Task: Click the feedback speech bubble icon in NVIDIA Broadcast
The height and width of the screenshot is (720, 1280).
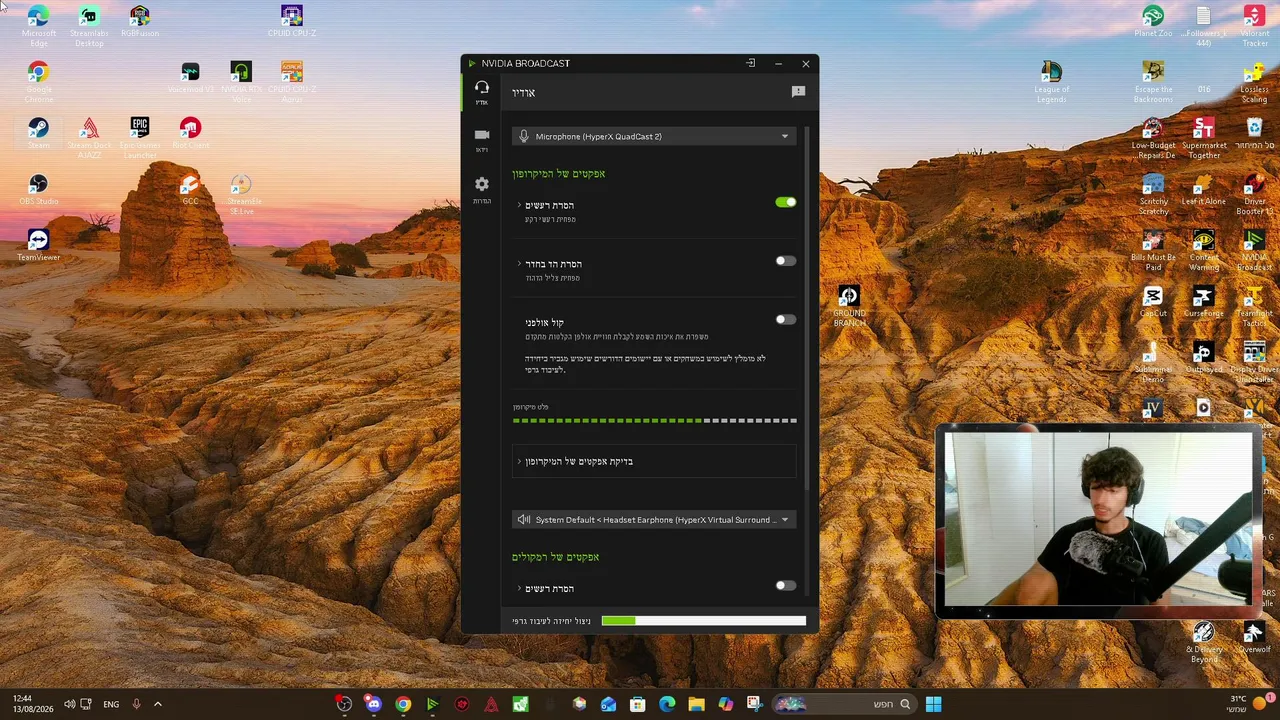Action: point(798,92)
